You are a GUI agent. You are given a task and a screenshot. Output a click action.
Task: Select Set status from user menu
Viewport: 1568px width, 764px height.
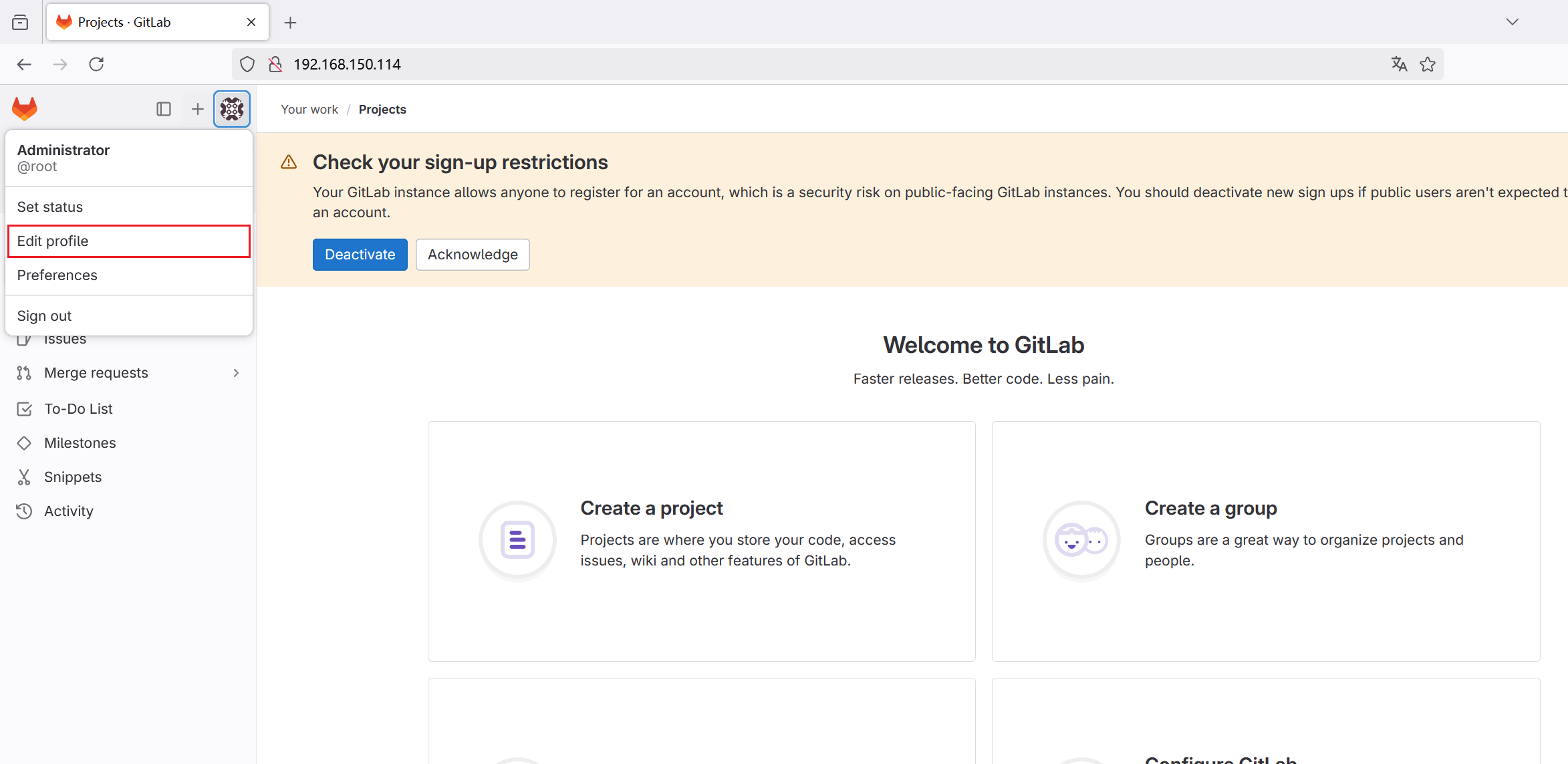pyautogui.click(x=129, y=207)
